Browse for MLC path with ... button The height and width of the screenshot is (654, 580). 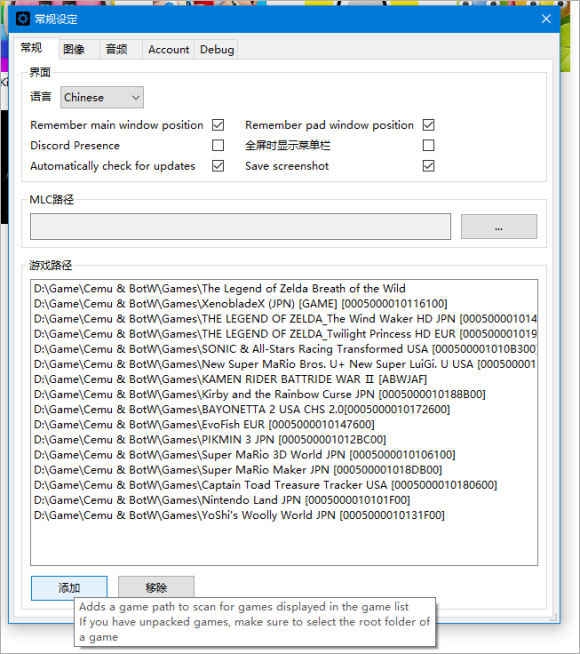coord(499,226)
